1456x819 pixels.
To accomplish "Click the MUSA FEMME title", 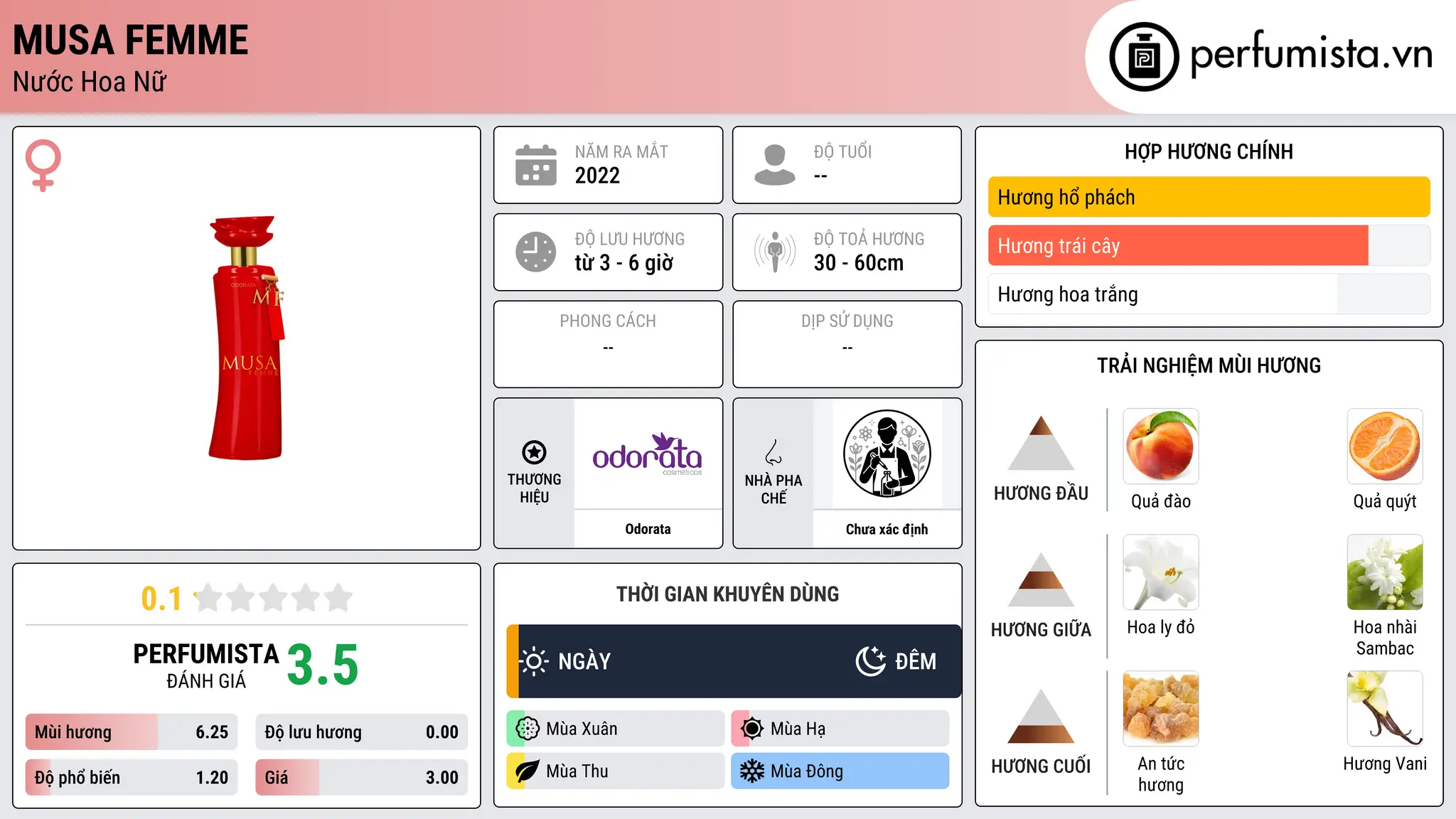I will [131, 40].
